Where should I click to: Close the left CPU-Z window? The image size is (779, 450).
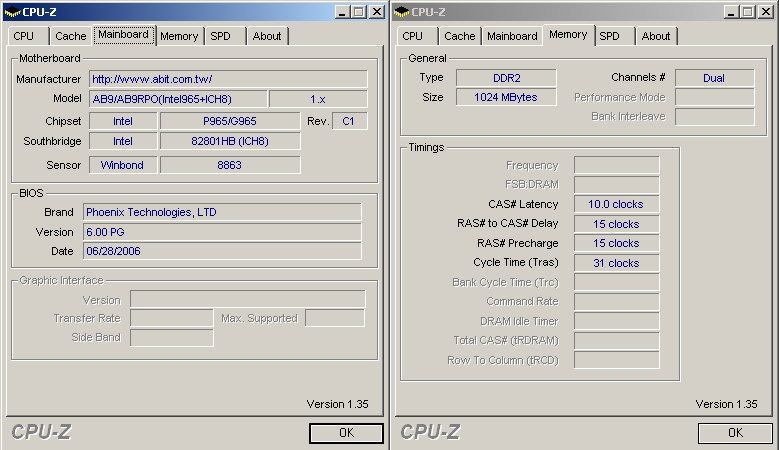click(x=377, y=12)
